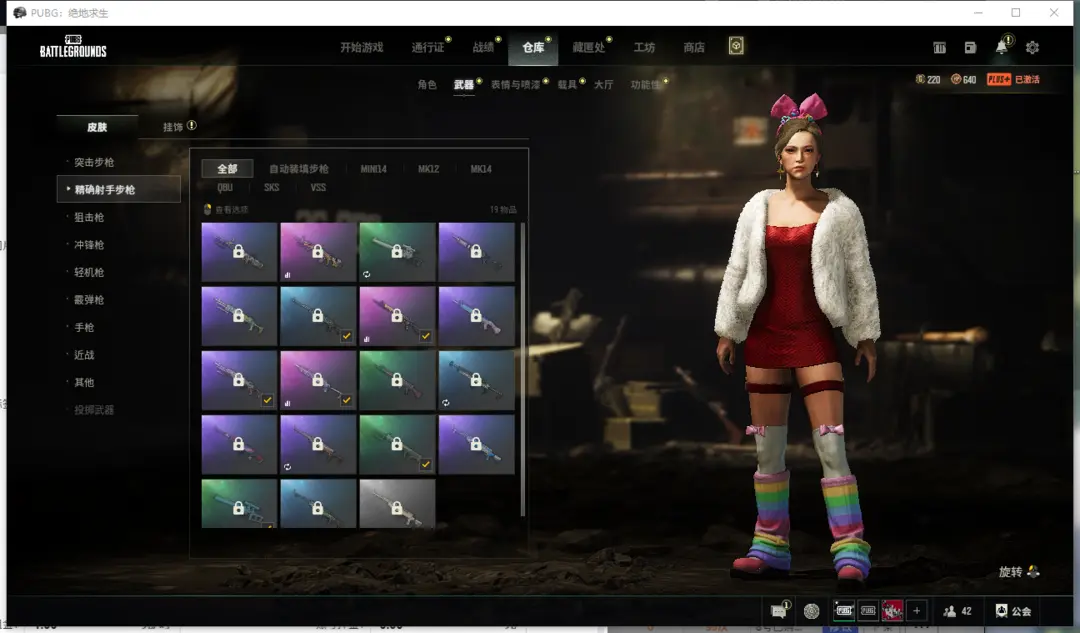Click the round emblem icon beside chat
Screen dimensions: 1080x633
812,611
